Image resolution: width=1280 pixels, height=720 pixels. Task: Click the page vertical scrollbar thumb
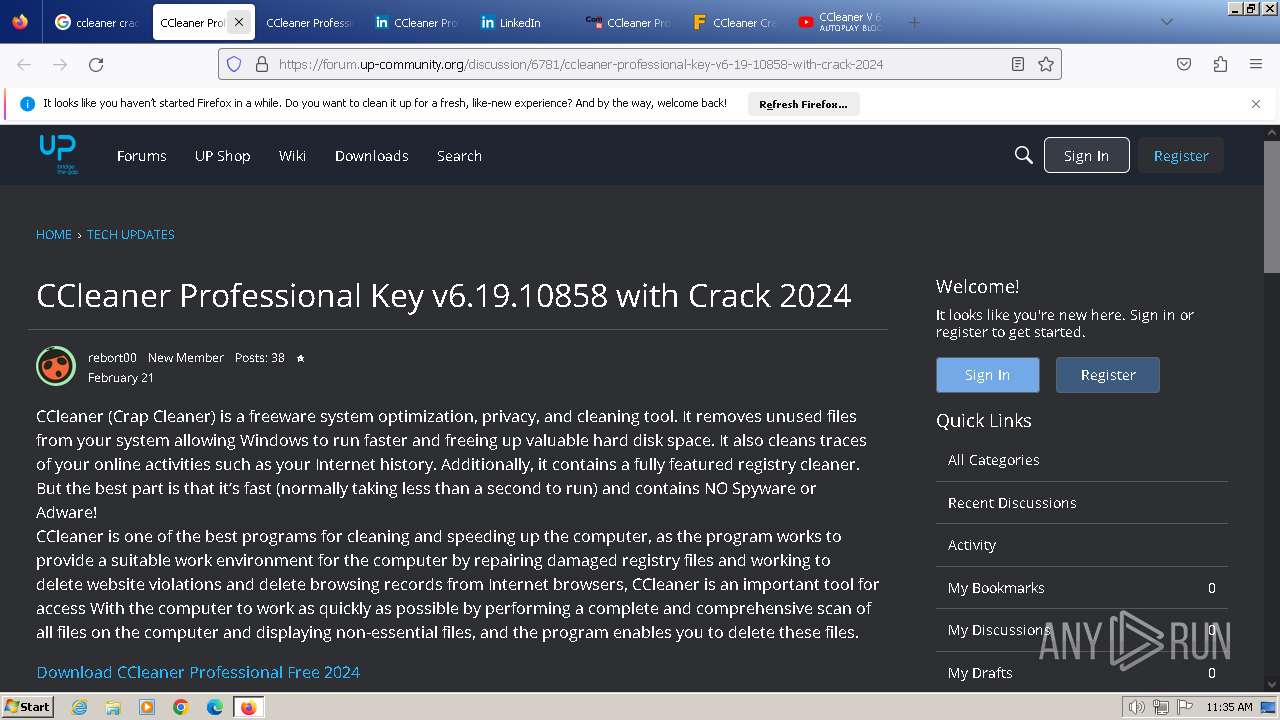1272,206
